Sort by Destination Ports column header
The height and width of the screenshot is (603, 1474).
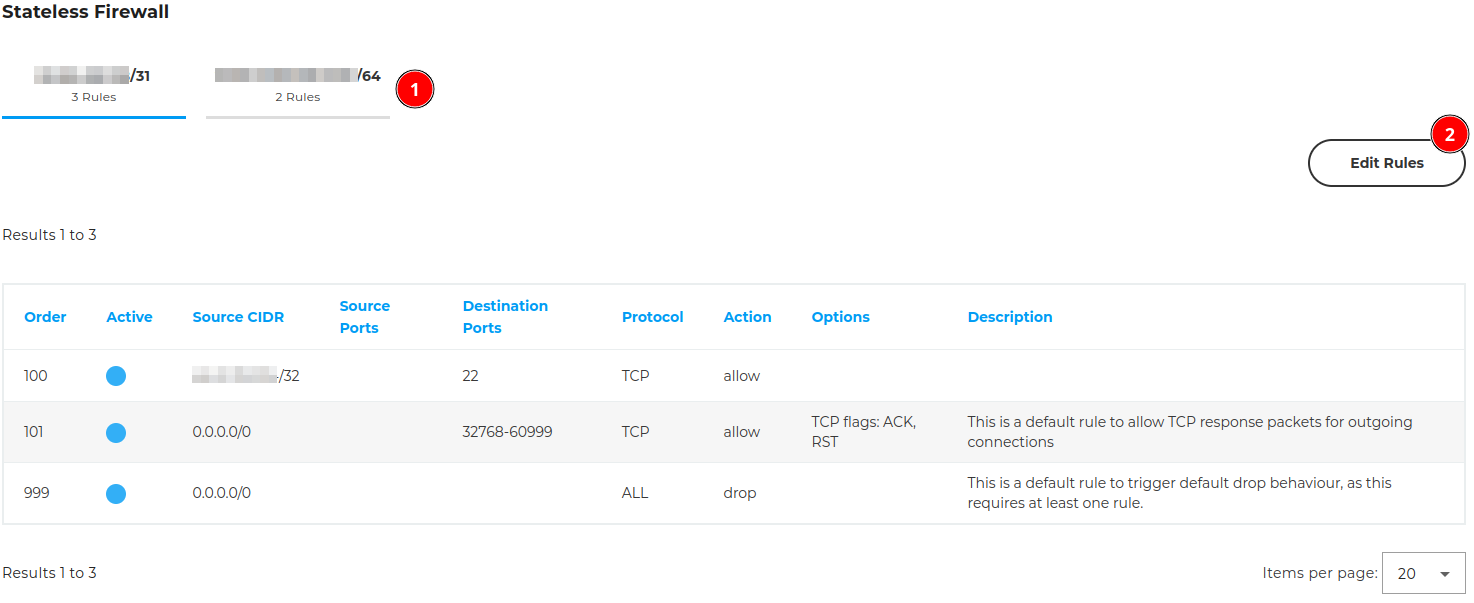pos(505,317)
